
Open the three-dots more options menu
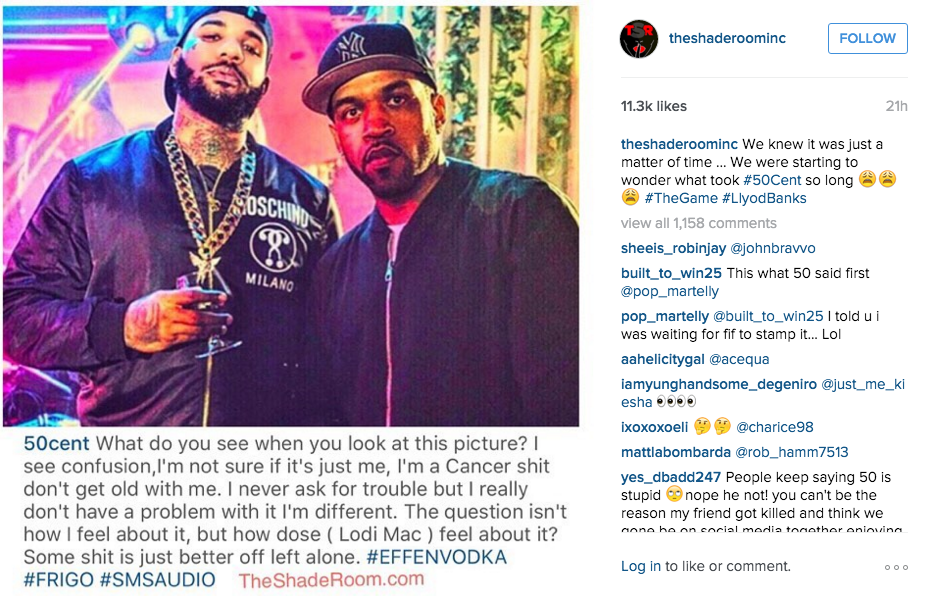(x=896, y=568)
